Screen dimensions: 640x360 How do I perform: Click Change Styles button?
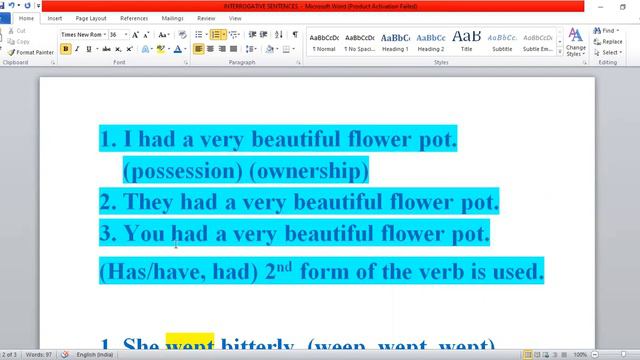pos(576,42)
